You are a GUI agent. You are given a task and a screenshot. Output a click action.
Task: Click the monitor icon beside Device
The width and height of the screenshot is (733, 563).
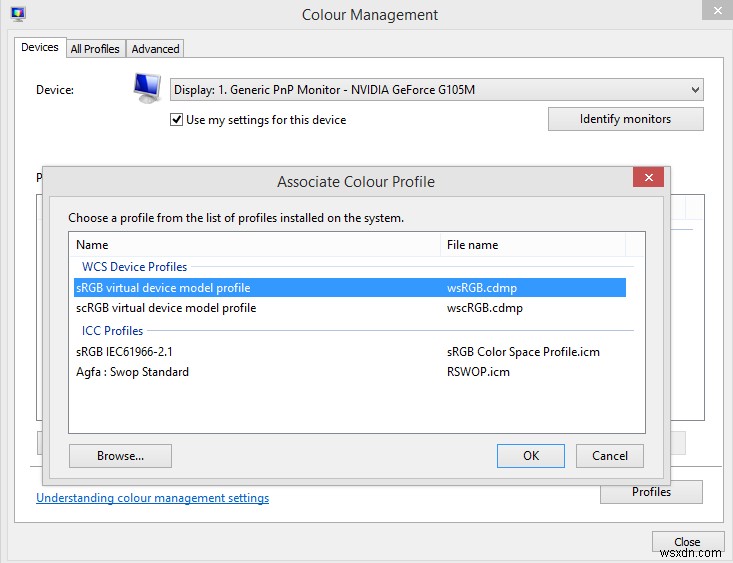[147, 88]
